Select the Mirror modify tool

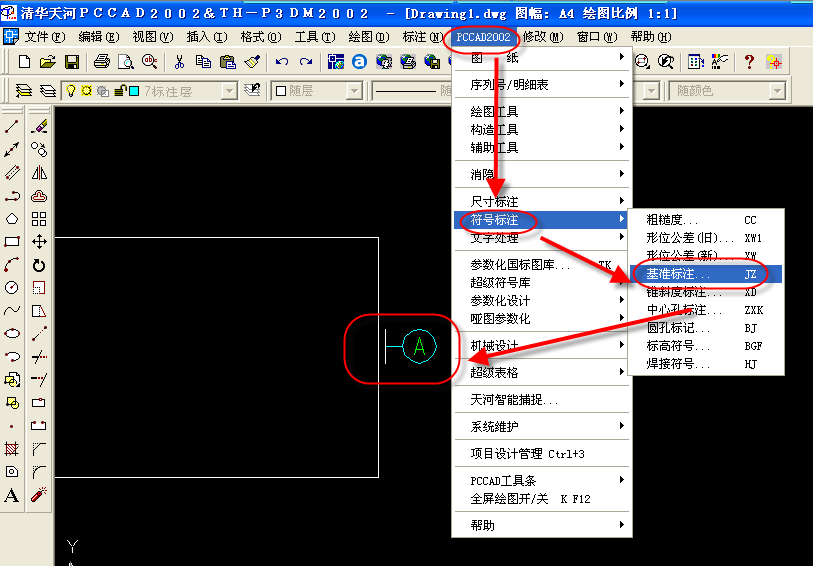(39, 173)
